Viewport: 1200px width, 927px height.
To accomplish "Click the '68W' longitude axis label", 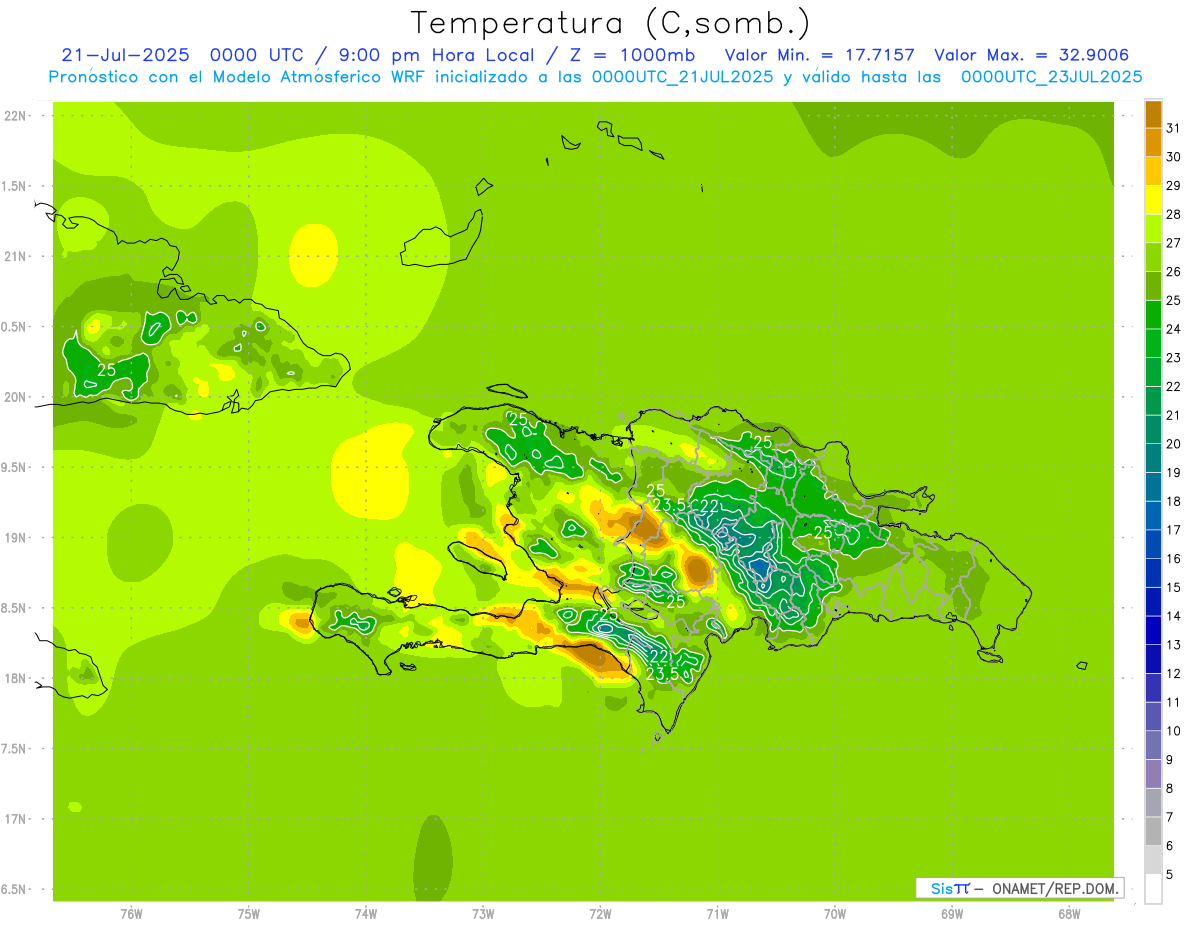I will (x=1069, y=914).
